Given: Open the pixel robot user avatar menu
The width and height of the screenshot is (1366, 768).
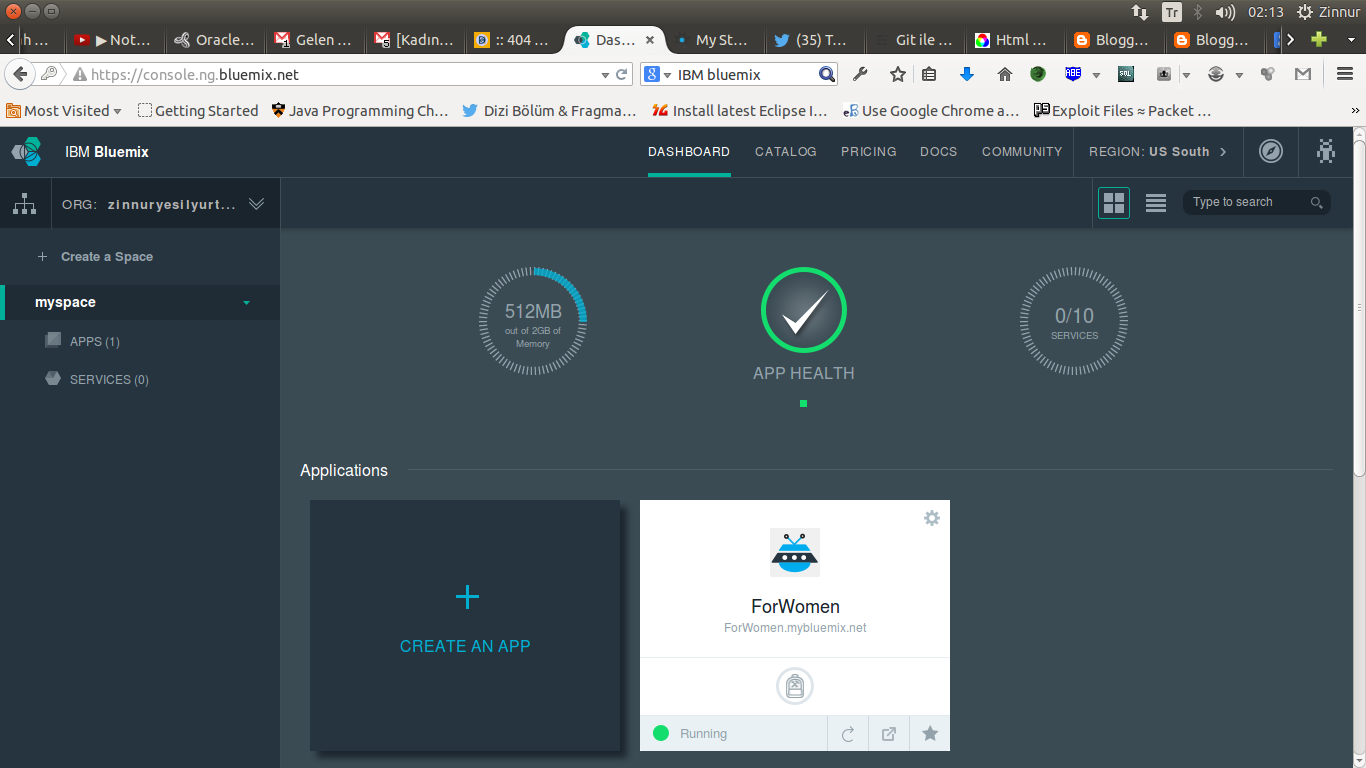Looking at the screenshot, I should [x=1326, y=152].
